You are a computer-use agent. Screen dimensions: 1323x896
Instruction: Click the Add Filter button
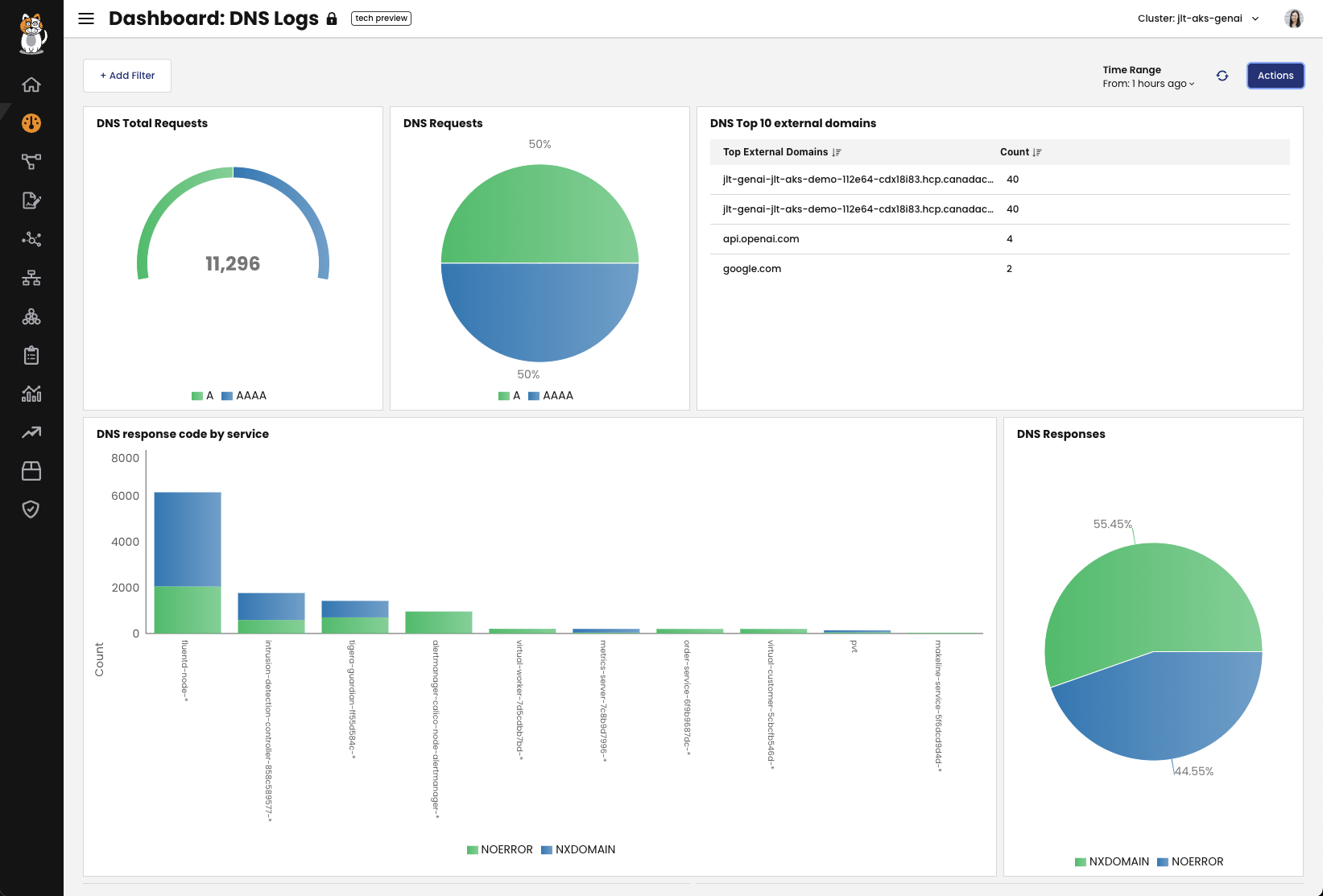click(x=127, y=76)
